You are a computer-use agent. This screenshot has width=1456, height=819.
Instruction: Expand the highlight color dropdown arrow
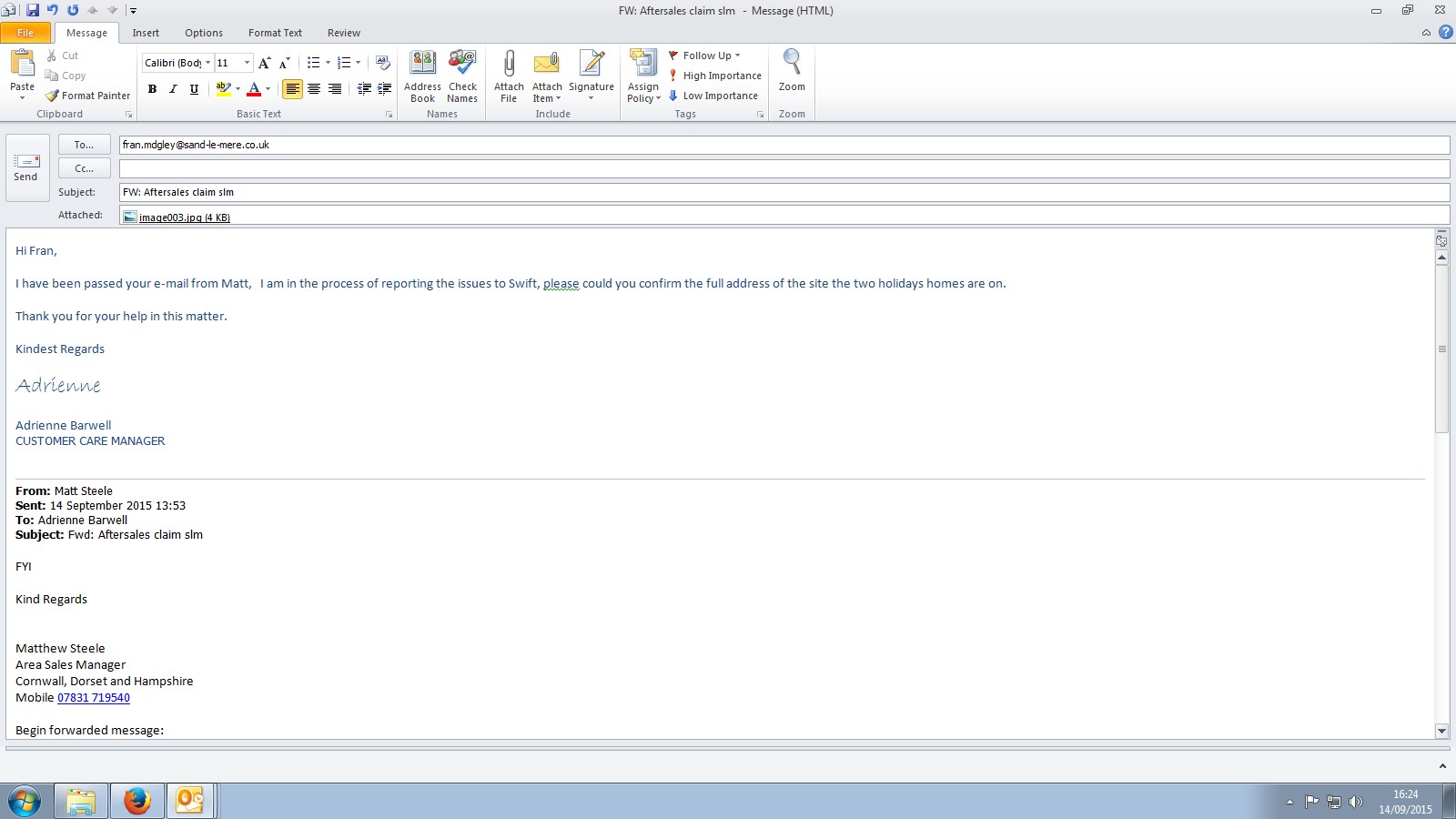pyautogui.click(x=238, y=89)
